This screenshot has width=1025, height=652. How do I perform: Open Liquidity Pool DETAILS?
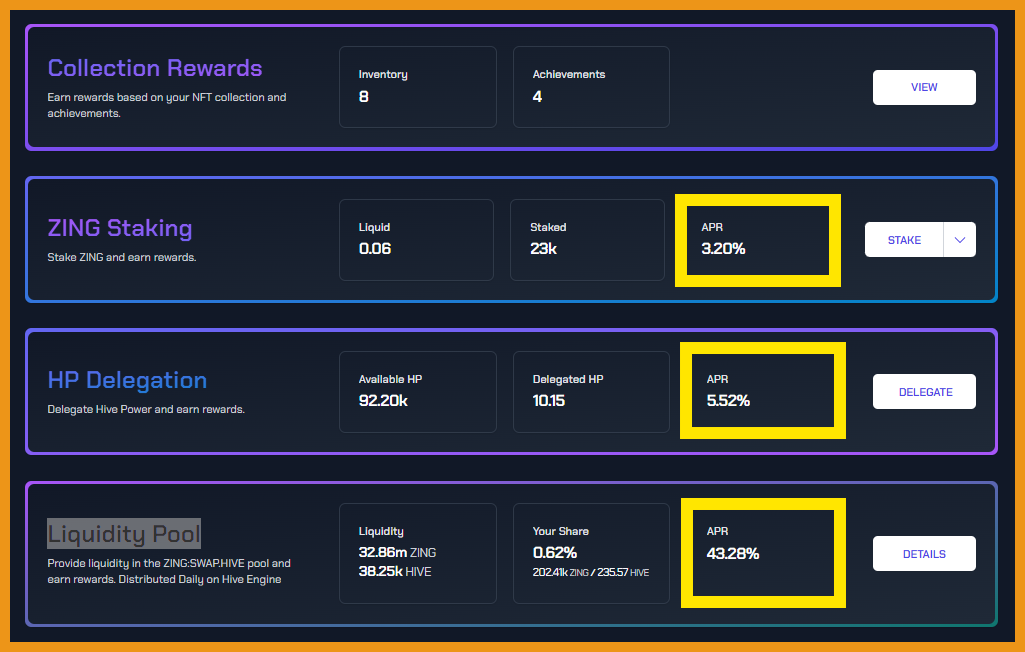[924, 554]
